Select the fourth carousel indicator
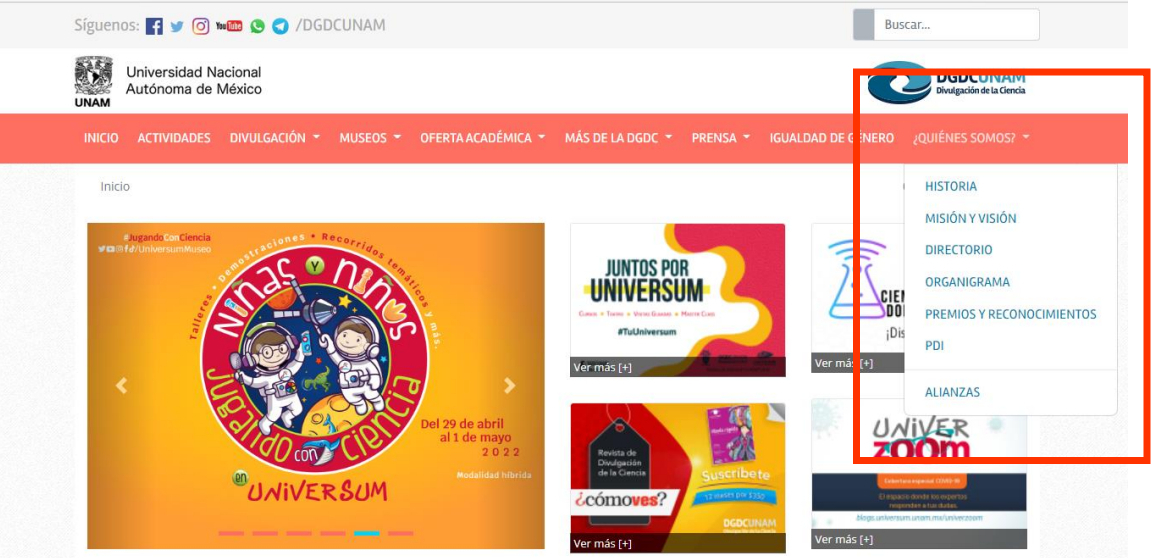The height and width of the screenshot is (558, 1170). tap(333, 533)
